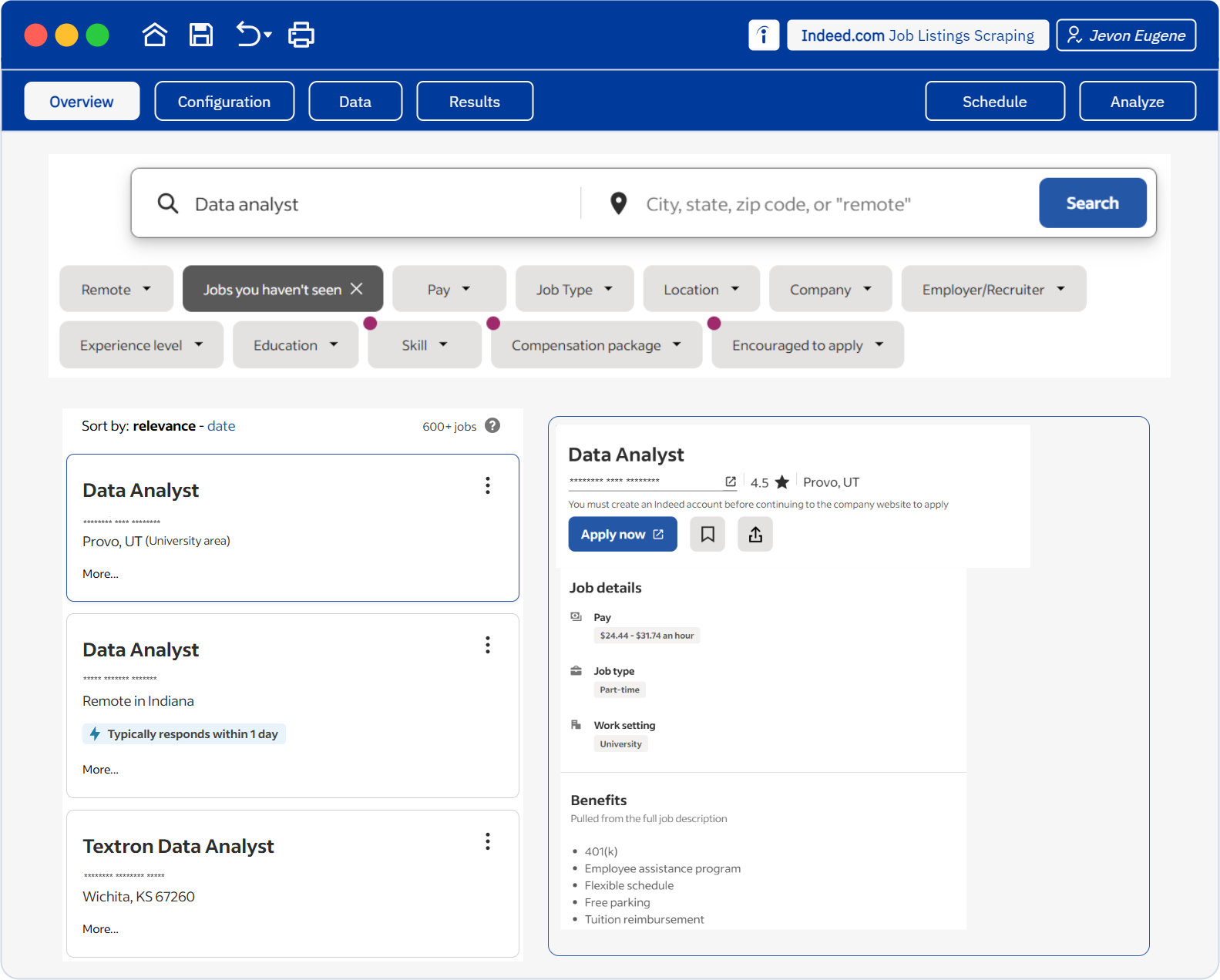Expand the Employer/Recruiter filter dropdown
Viewport: 1220px width, 980px height.
[x=994, y=289]
